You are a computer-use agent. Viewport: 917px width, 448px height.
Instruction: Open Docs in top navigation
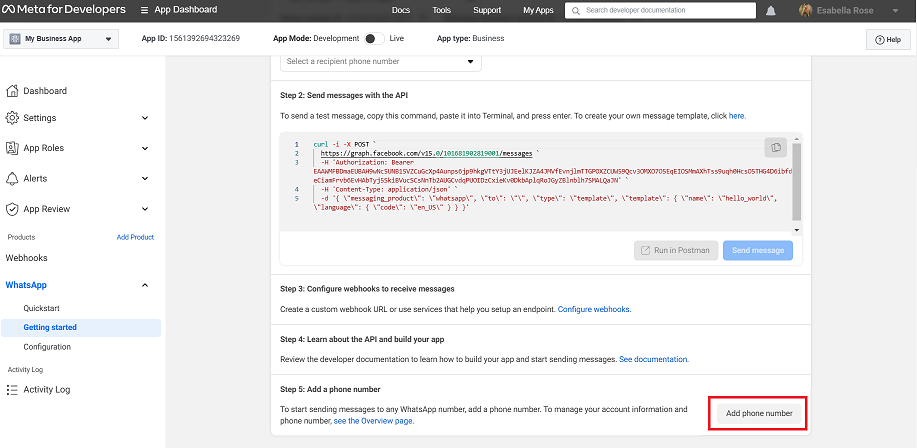tap(401, 10)
